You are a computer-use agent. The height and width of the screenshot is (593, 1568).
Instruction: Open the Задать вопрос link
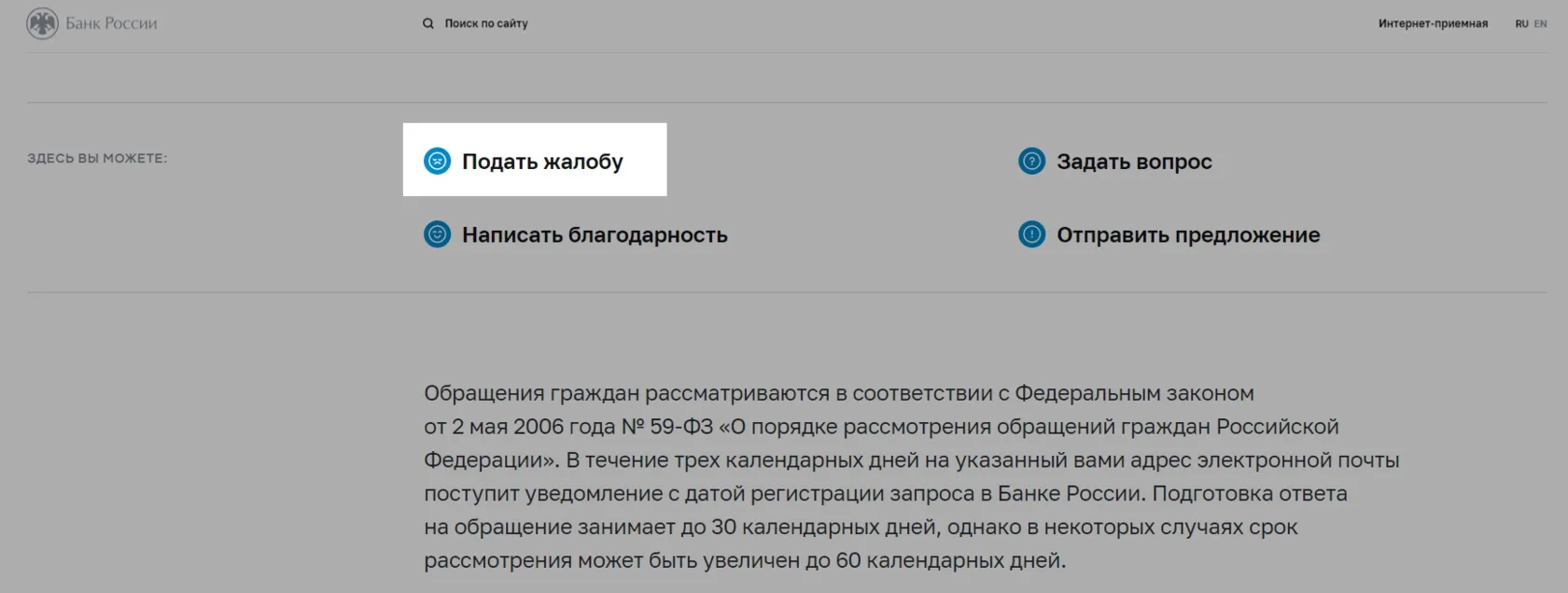(x=1134, y=162)
